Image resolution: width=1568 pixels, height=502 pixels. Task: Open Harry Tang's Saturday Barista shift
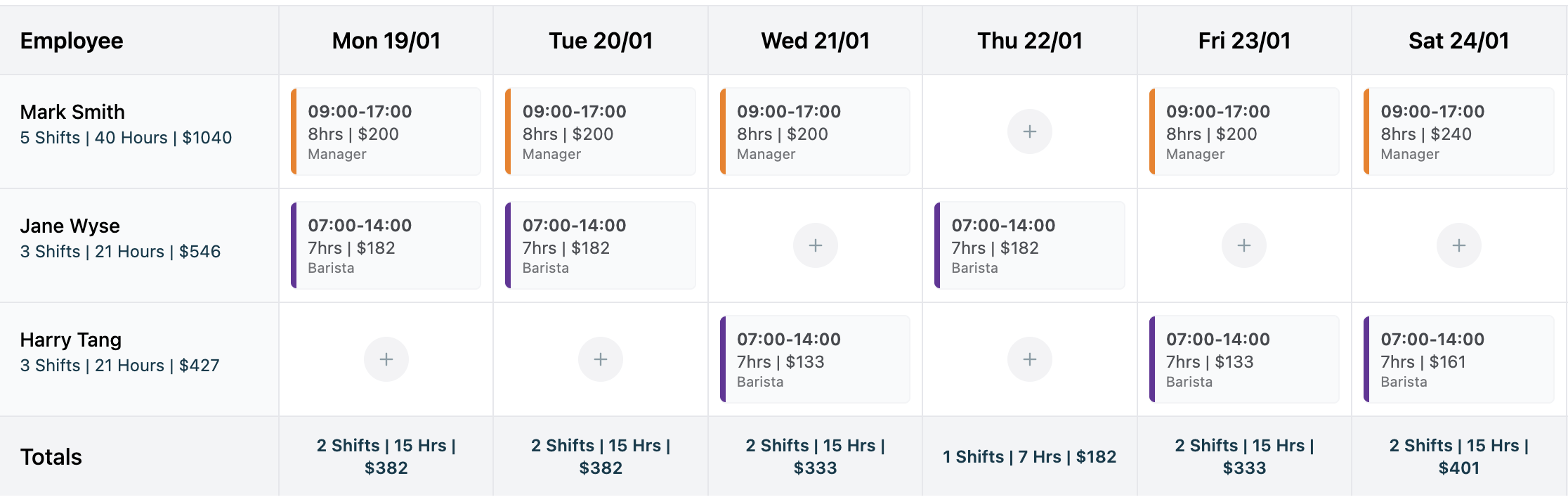pyautogui.click(x=1458, y=359)
